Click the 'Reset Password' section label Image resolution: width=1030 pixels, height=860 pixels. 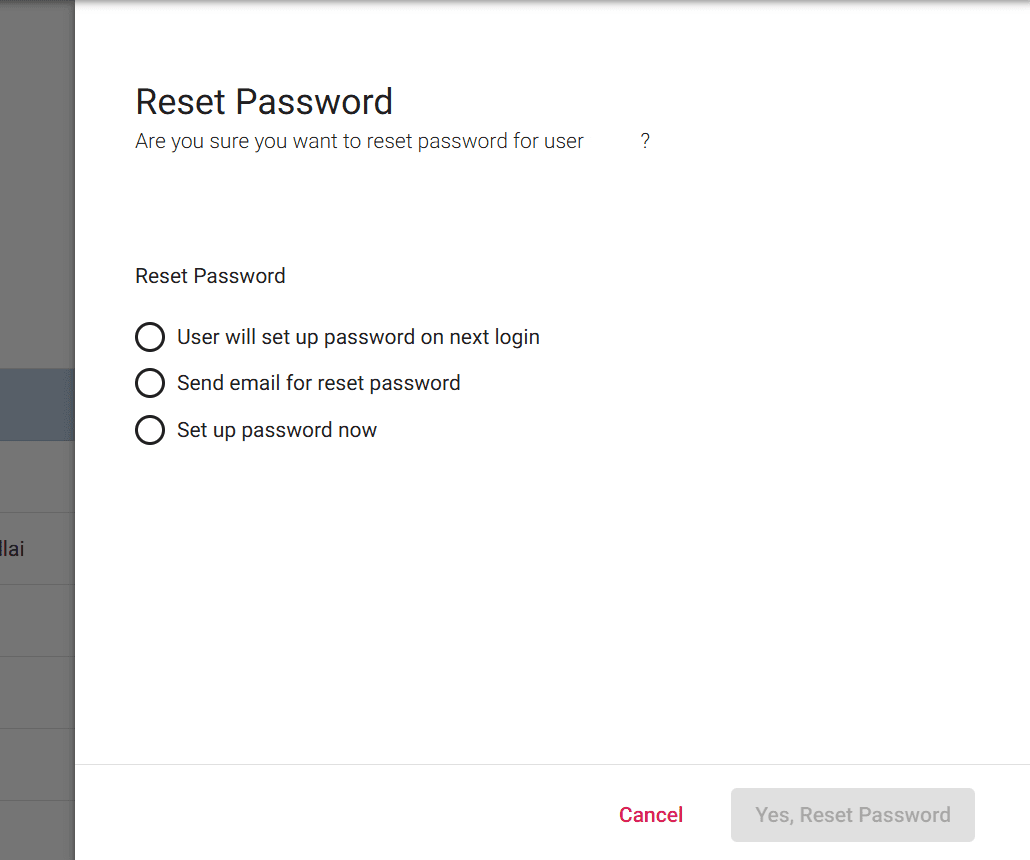pos(210,276)
